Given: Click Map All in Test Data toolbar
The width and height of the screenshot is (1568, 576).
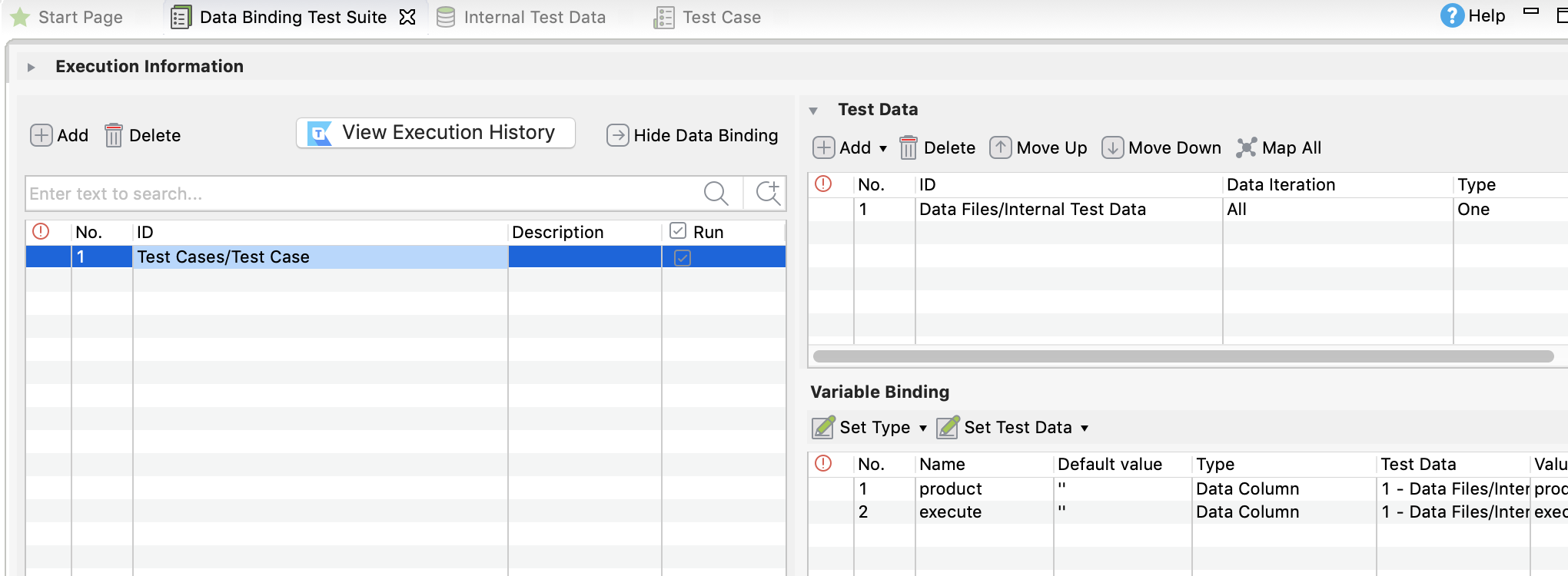Looking at the screenshot, I should [1279, 147].
